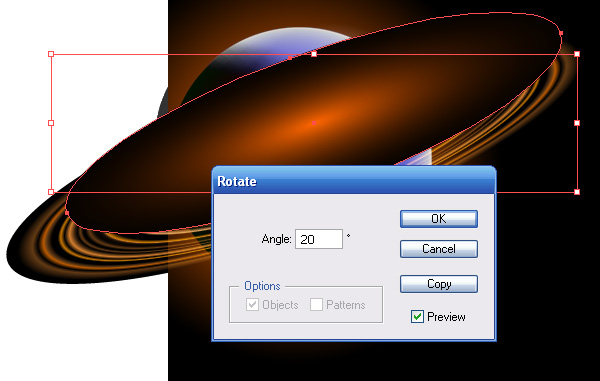Select the middle-left bounding box handle
Screen dimensions: 600x381
pos(51,123)
